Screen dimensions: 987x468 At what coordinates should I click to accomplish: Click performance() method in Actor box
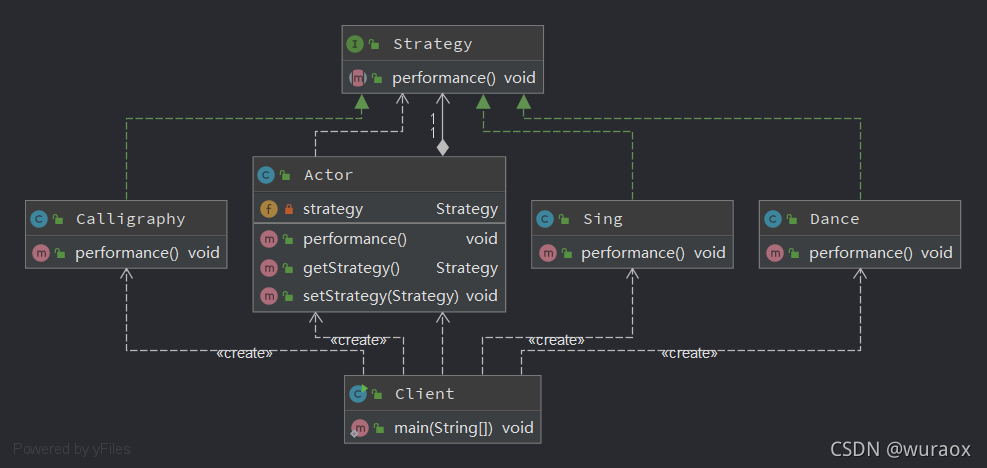355,239
